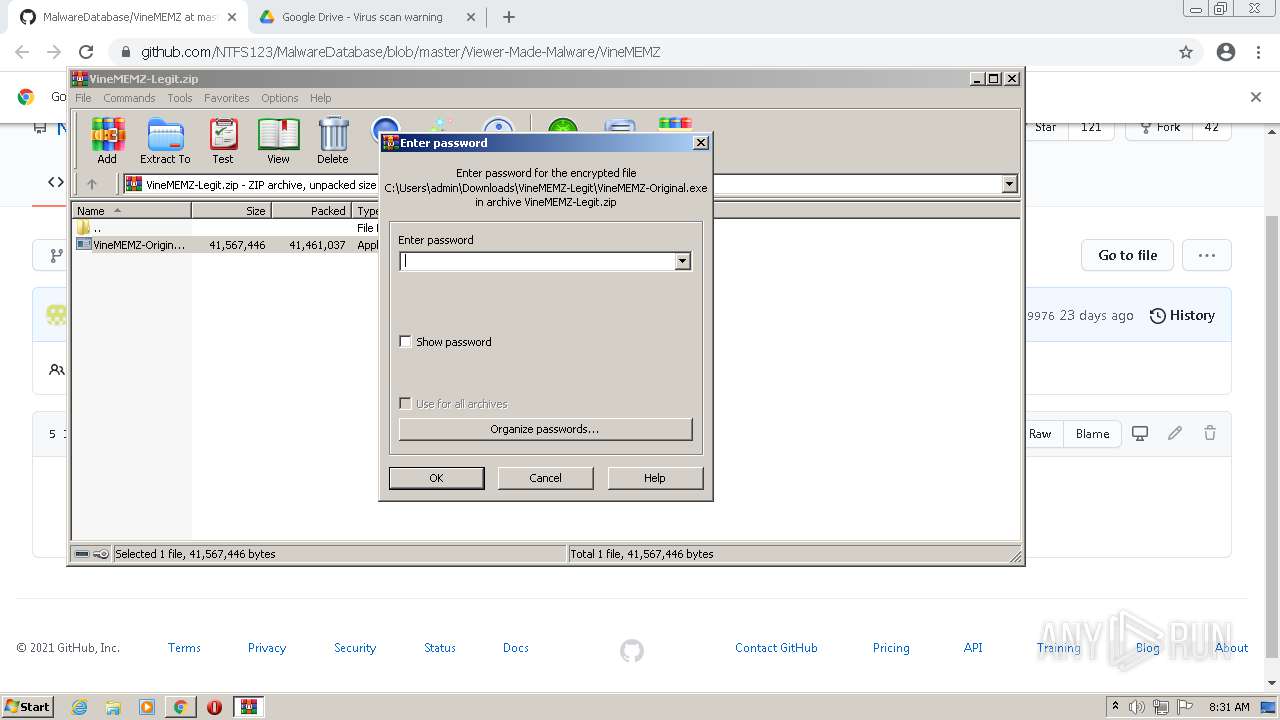Click the GitHub desktop open icon

point(1140,433)
